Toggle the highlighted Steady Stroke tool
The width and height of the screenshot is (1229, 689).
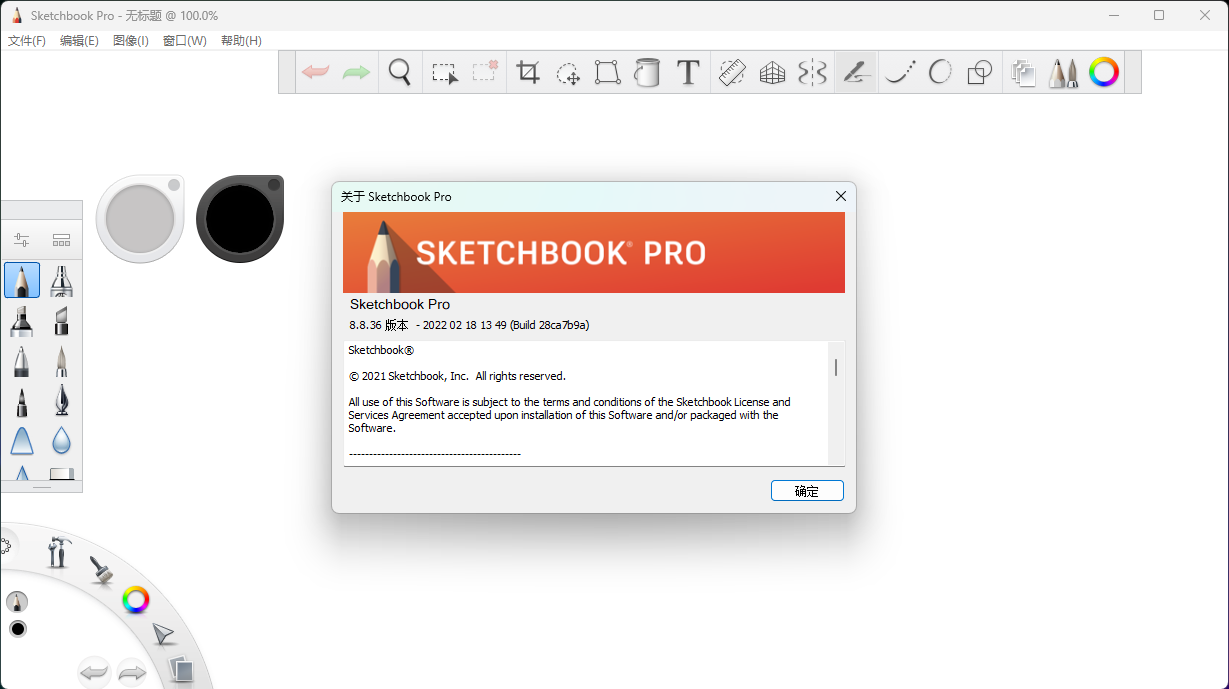(856, 72)
